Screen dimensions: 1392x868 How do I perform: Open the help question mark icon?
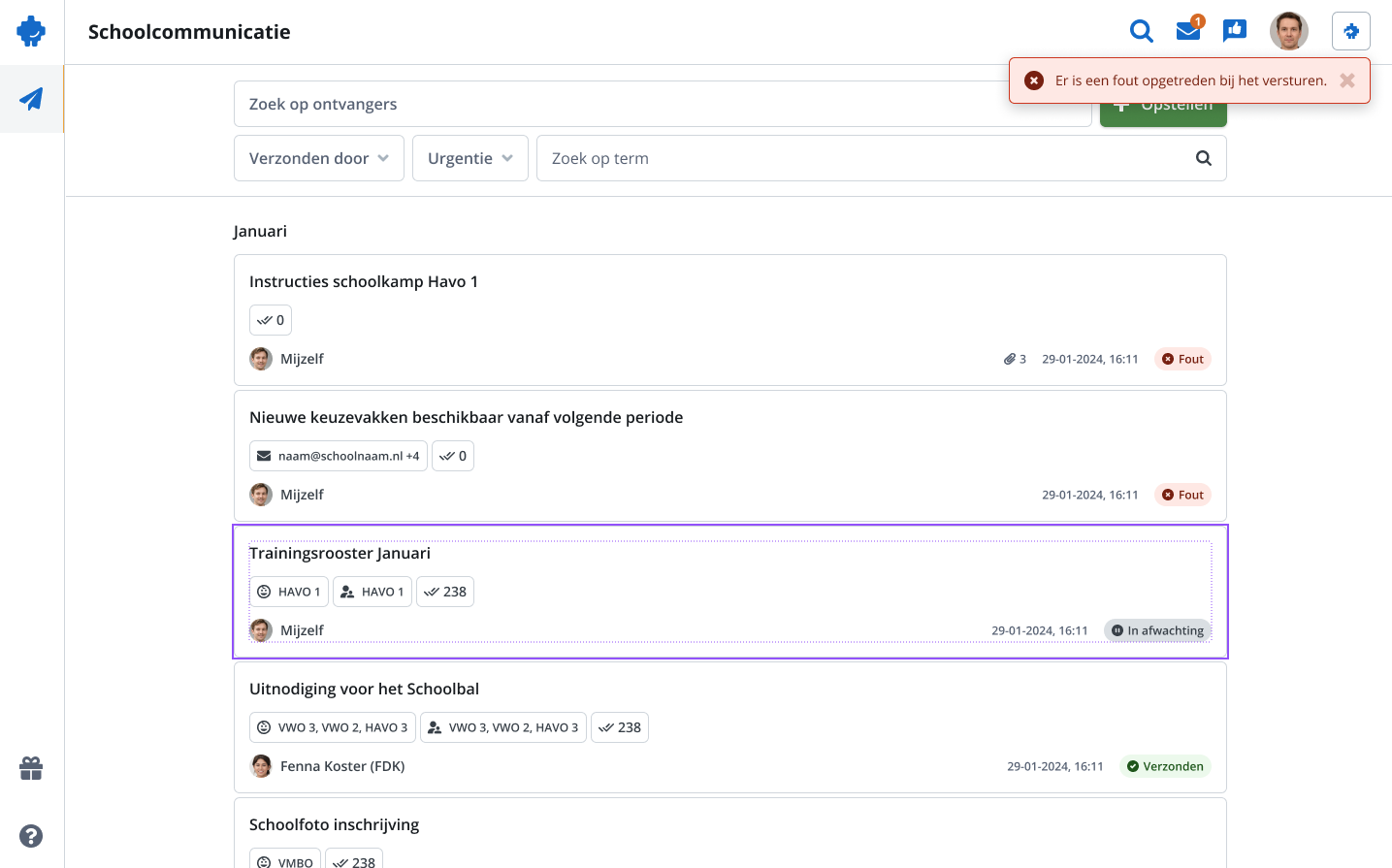(x=31, y=836)
